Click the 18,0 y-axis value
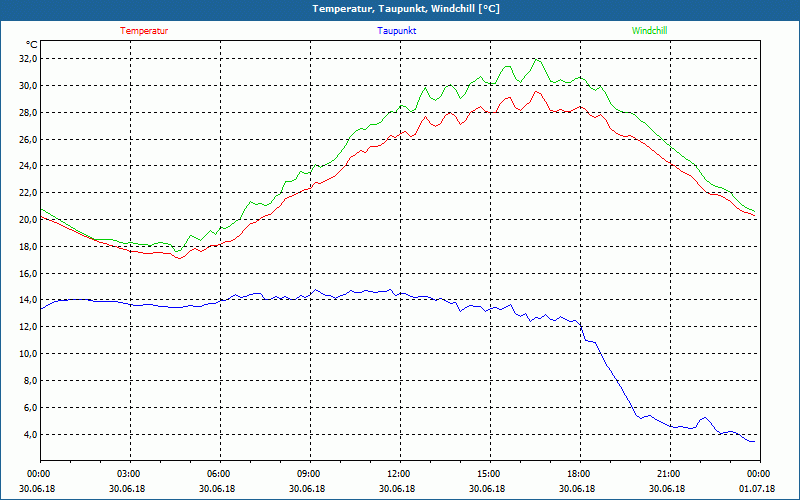The width and height of the screenshot is (800, 500). pos(28,246)
